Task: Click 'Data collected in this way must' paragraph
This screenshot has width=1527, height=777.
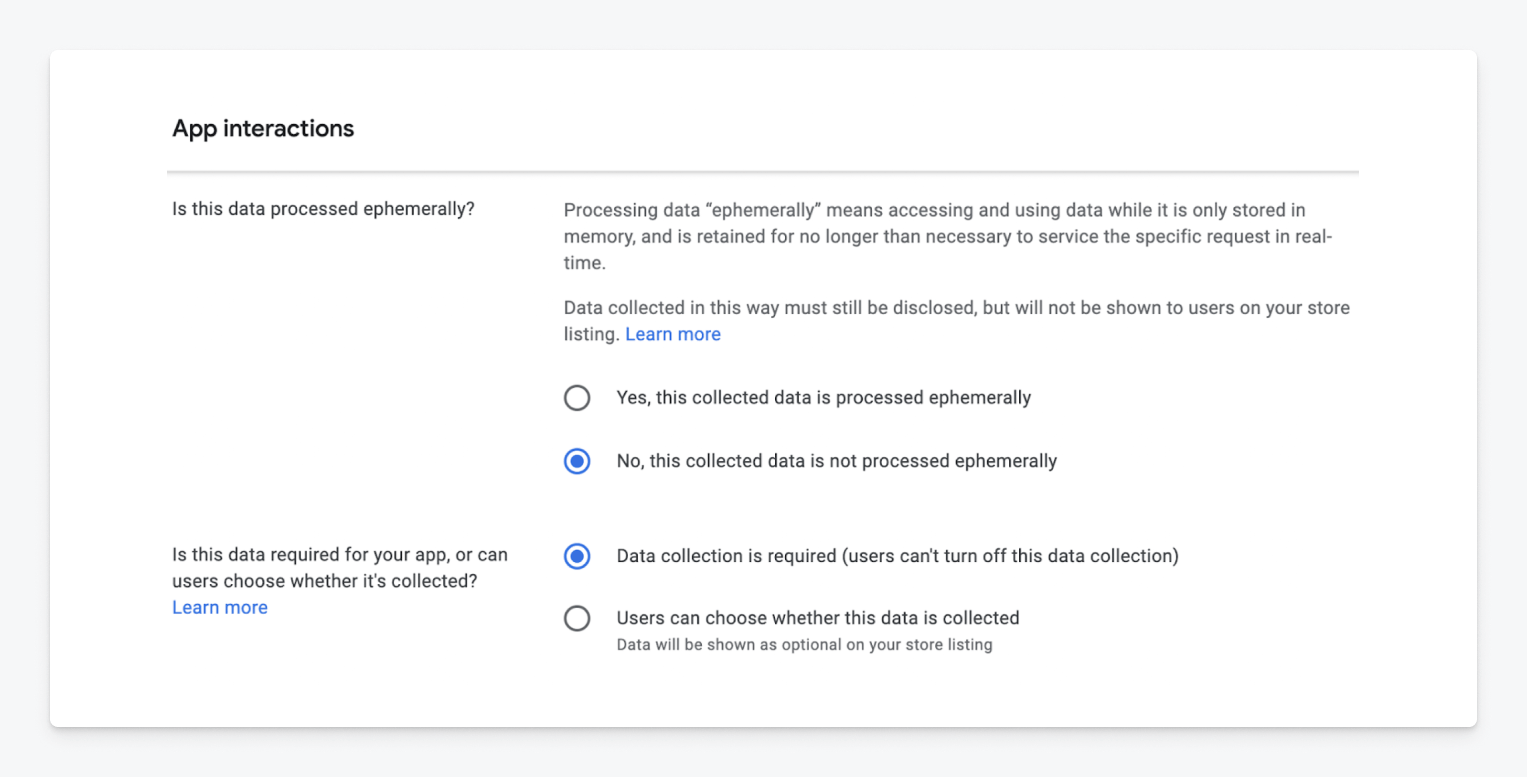Action: coord(957,321)
